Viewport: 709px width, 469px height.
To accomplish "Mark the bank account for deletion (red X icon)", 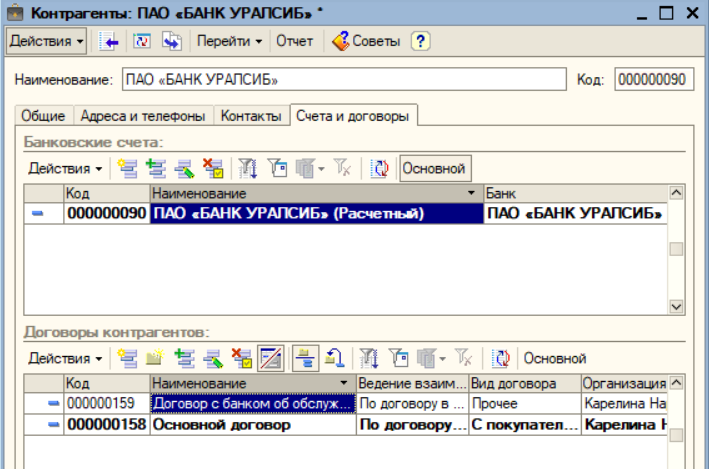I will click(213, 168).
